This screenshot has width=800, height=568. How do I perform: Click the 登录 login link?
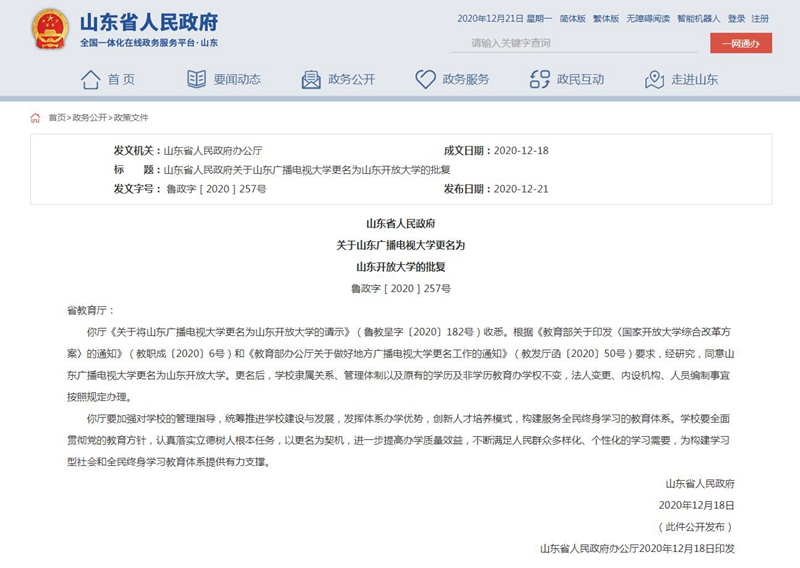pos(736,19)
